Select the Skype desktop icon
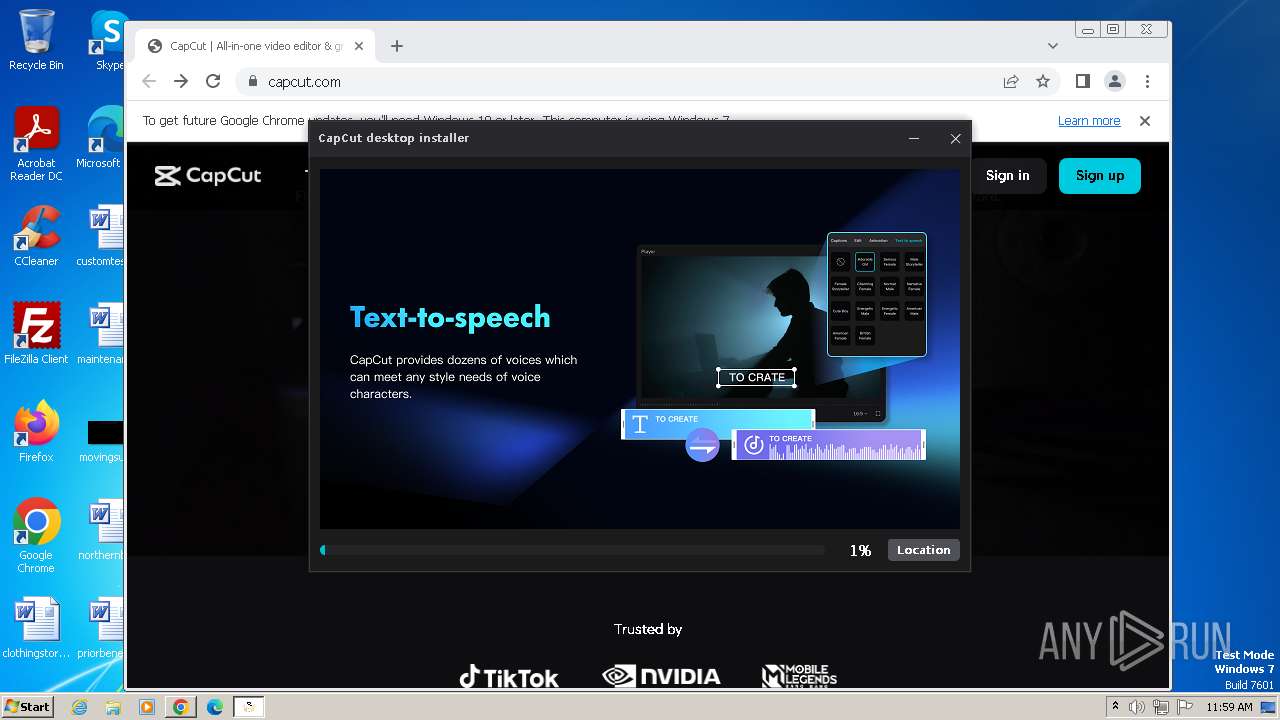 (108, 40)
